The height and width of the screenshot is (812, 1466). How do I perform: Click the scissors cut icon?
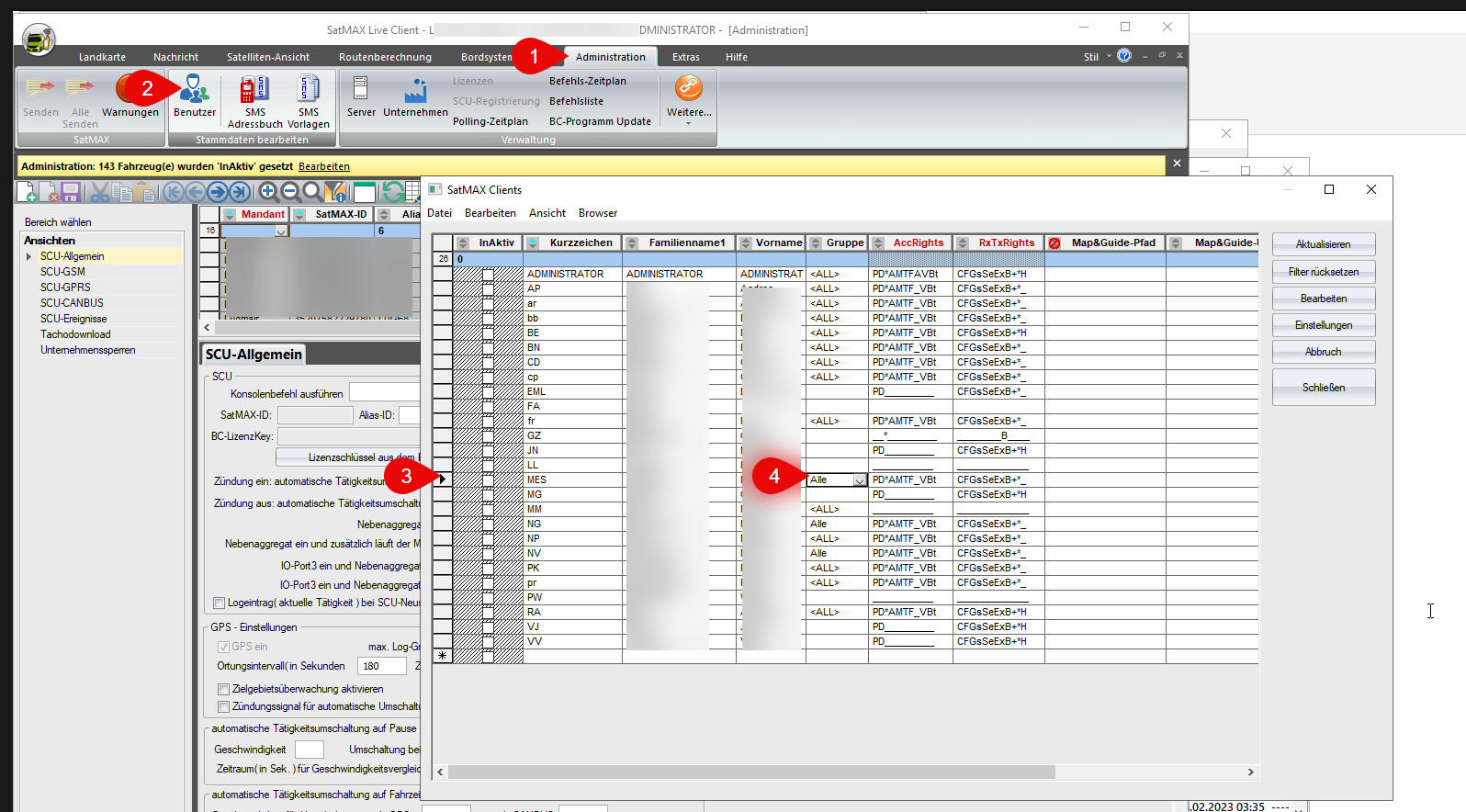pyautogui.click(x=100, y=192)
